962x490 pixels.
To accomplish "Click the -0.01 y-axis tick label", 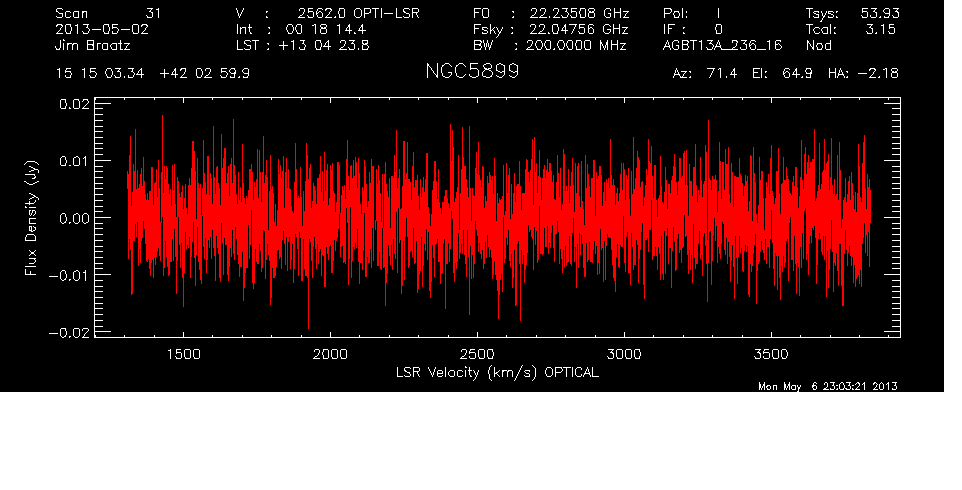I will click(69, 275).
